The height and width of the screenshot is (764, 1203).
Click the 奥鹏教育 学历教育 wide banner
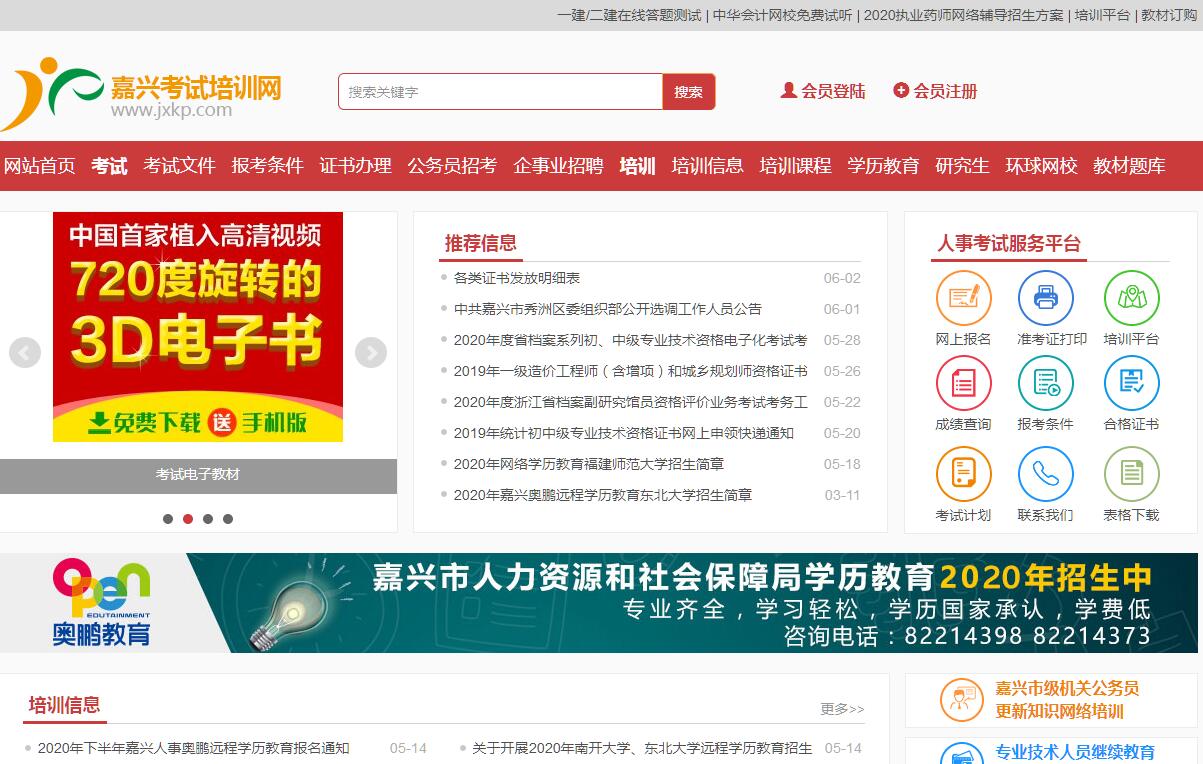[599, 603]
